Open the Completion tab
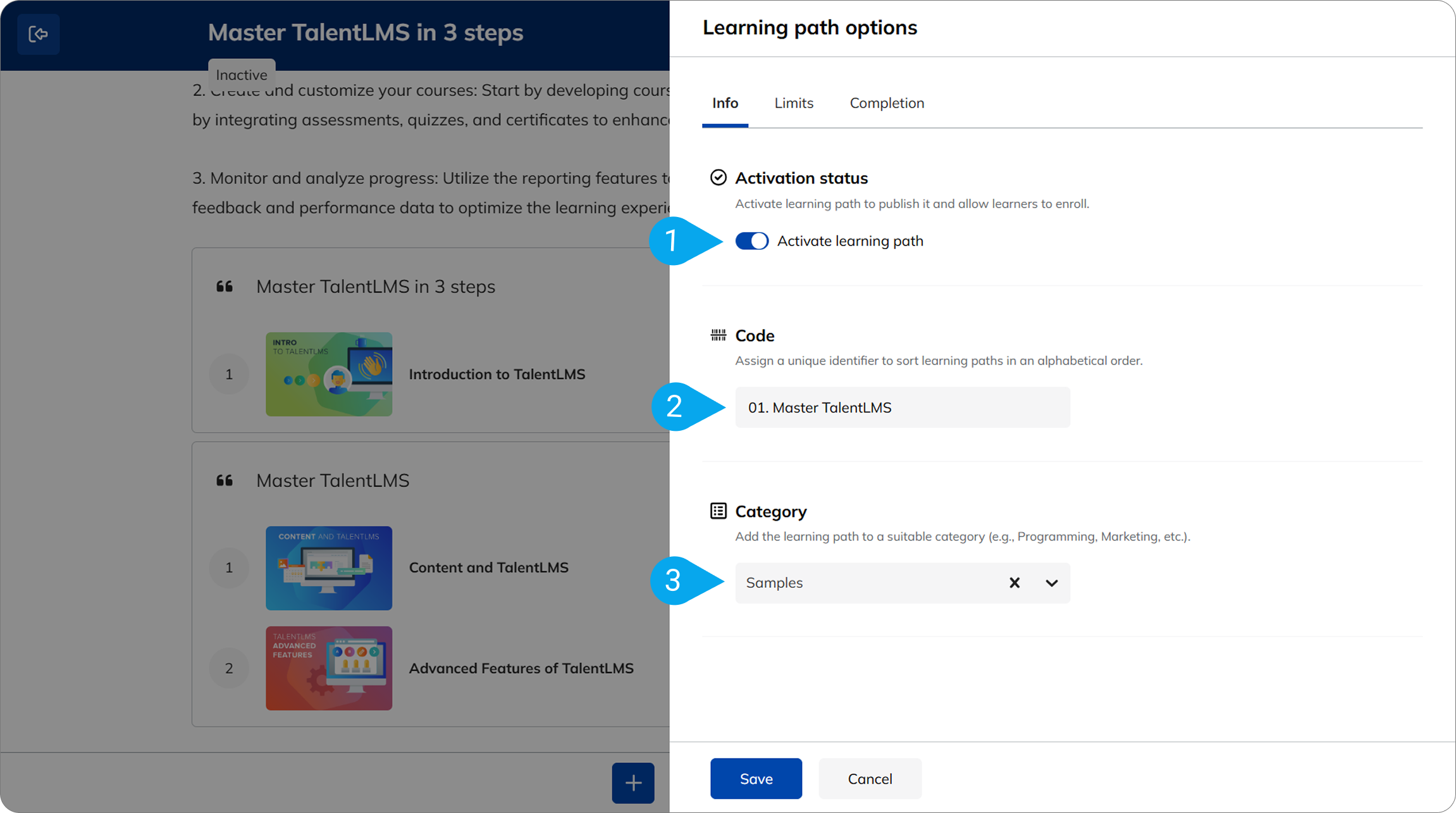The width and height of the screenshot is (1456, 813). (x=886, y=103)
